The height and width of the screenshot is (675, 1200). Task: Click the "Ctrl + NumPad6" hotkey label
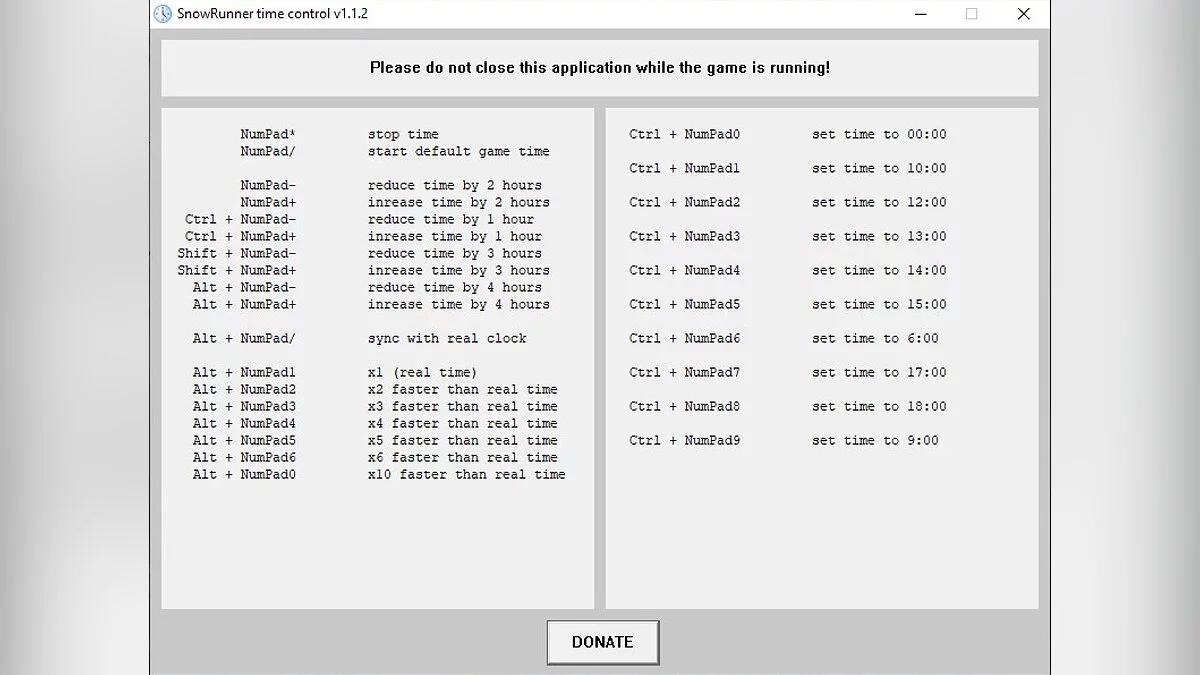coord(685,338)
